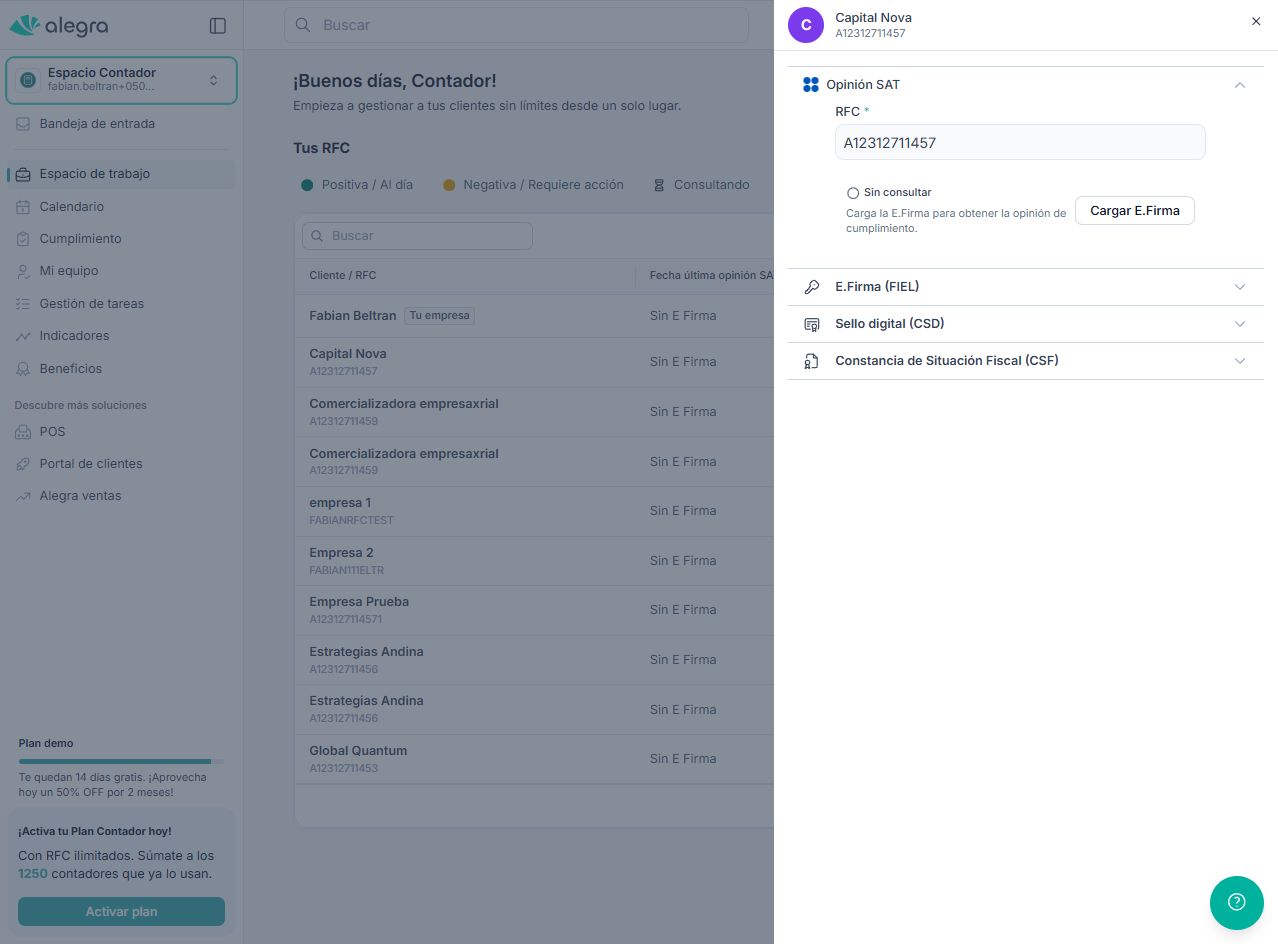The image size is (1278, 944).
Task: Click the Opinión SAT four-dots icon
Action: (x=811, y=85)
